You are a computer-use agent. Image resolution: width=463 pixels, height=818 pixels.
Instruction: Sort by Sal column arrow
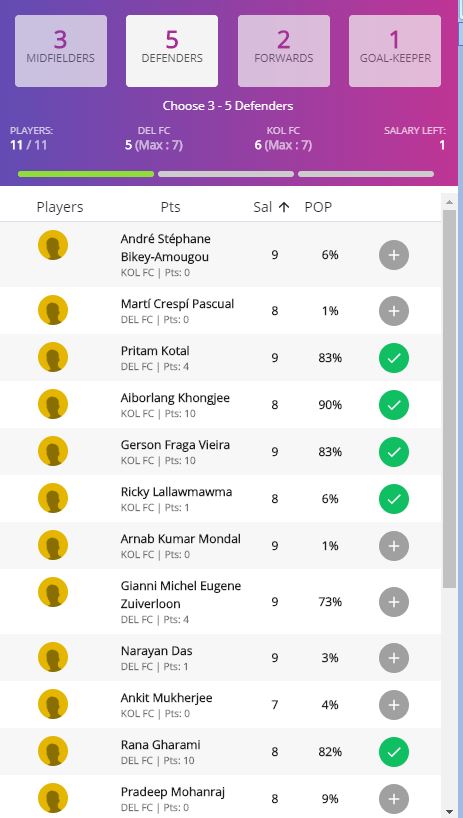click(x=284, y=207)
